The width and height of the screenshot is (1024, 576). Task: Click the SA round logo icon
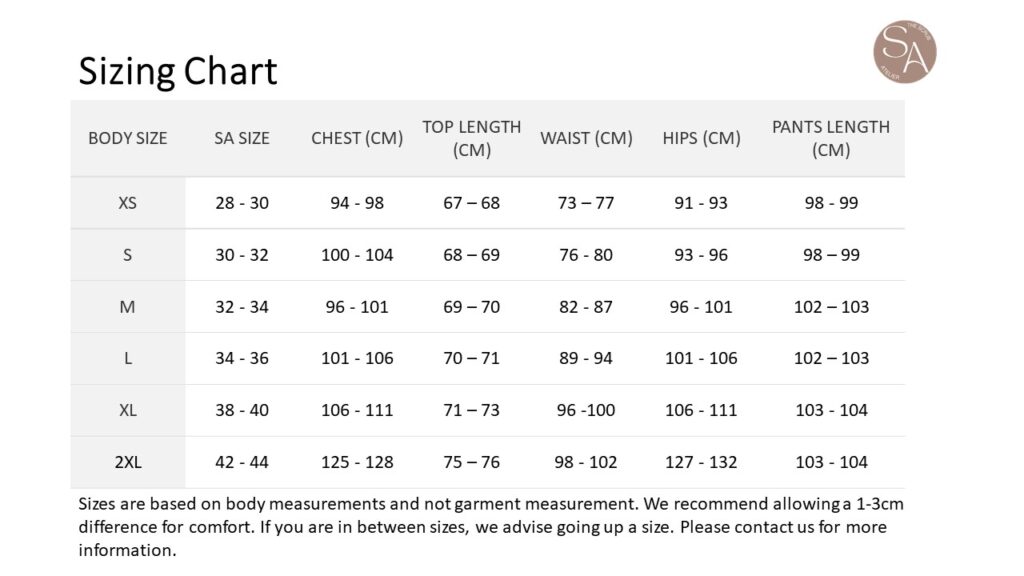point(904,52)
